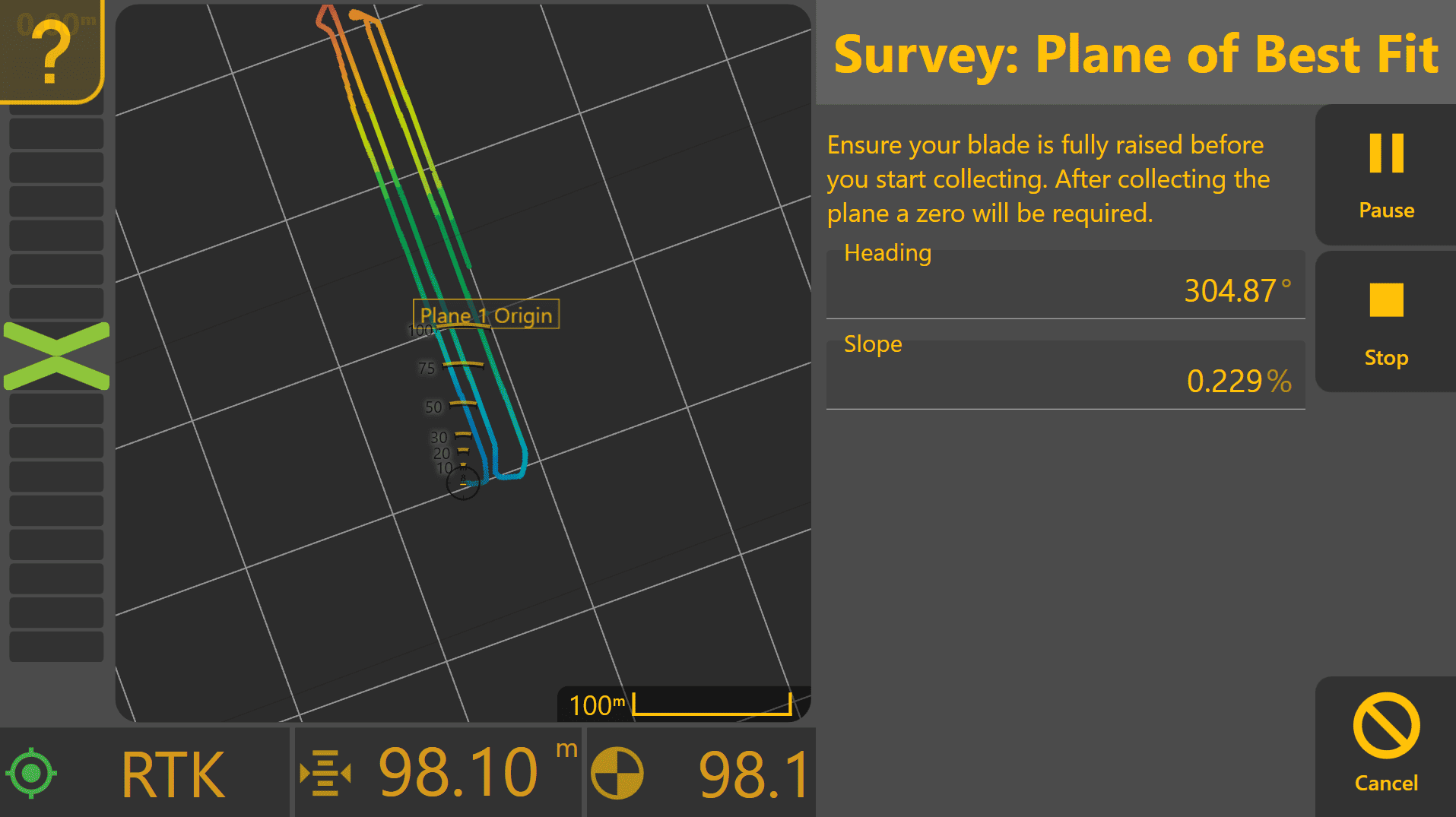
Task: Click the blade elevation arrows icon
Action: (x=325, y=773)
